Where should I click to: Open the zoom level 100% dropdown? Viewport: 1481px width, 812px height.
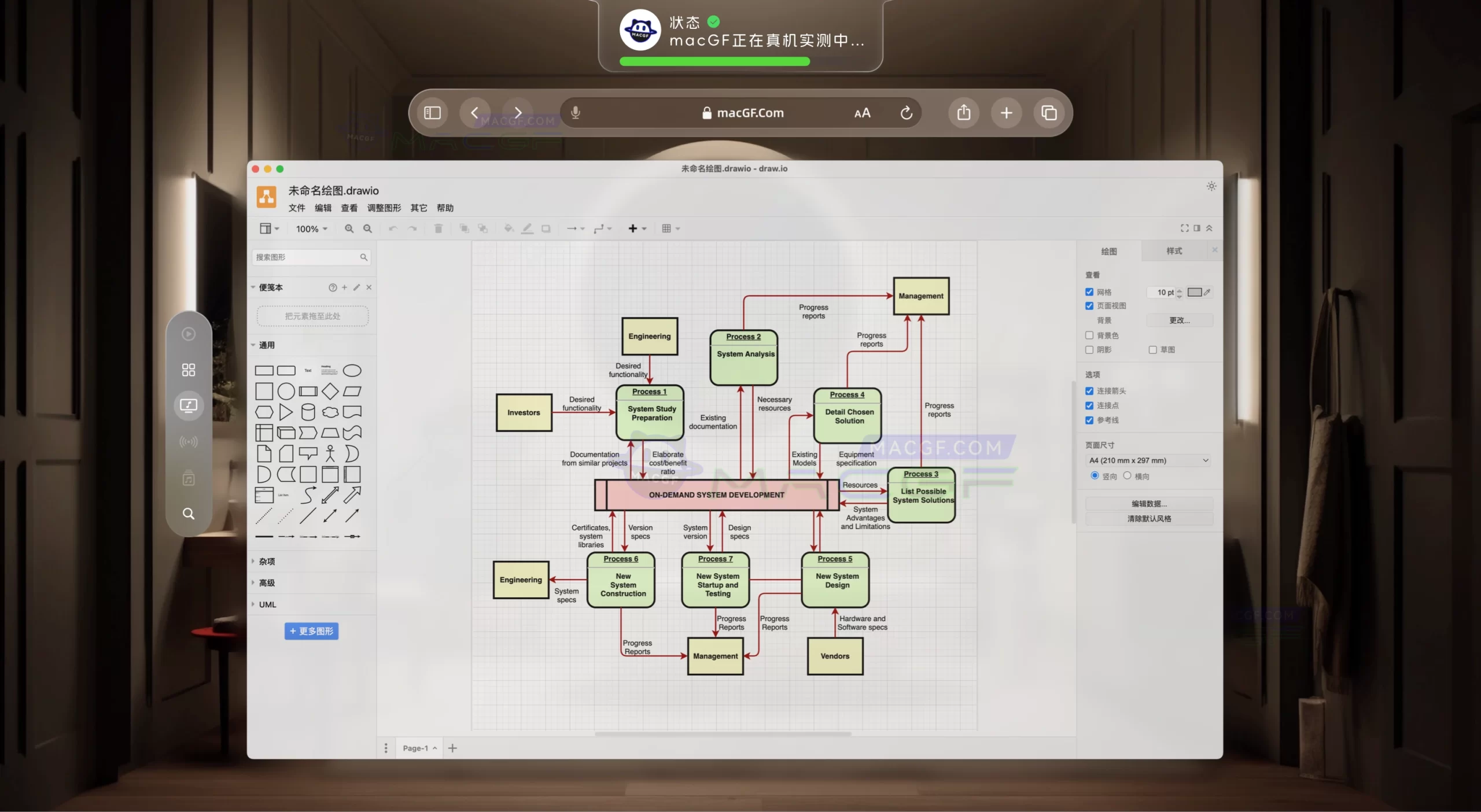[x=311, y=228]
